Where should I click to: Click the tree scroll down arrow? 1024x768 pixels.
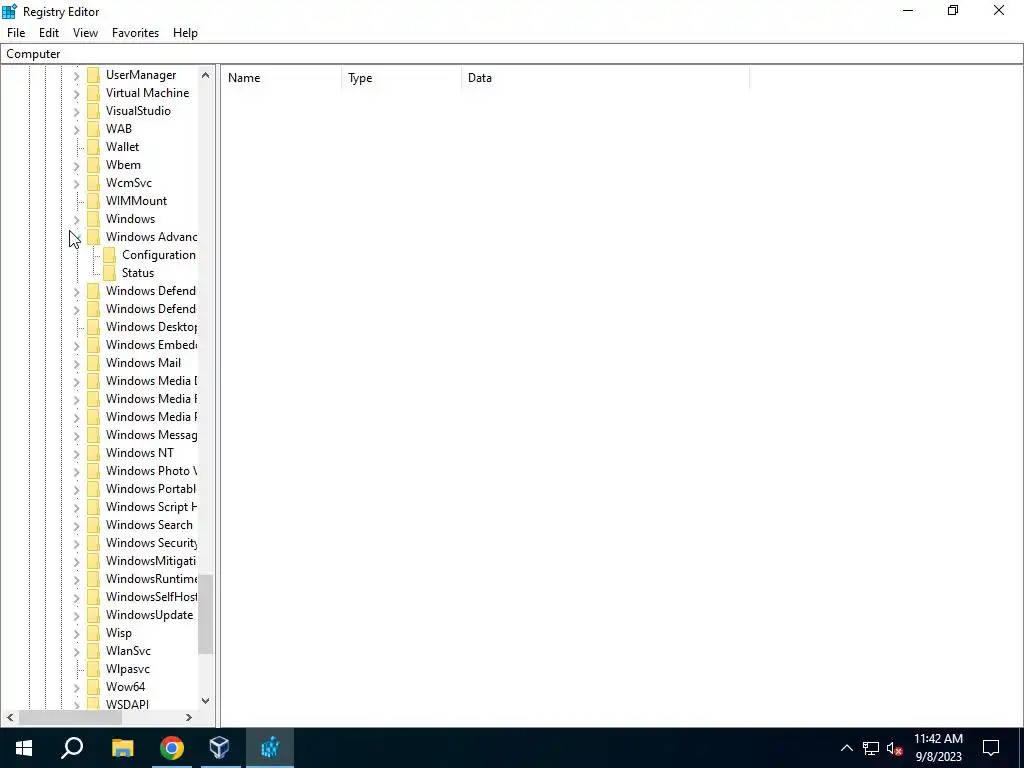pos(206,701)
